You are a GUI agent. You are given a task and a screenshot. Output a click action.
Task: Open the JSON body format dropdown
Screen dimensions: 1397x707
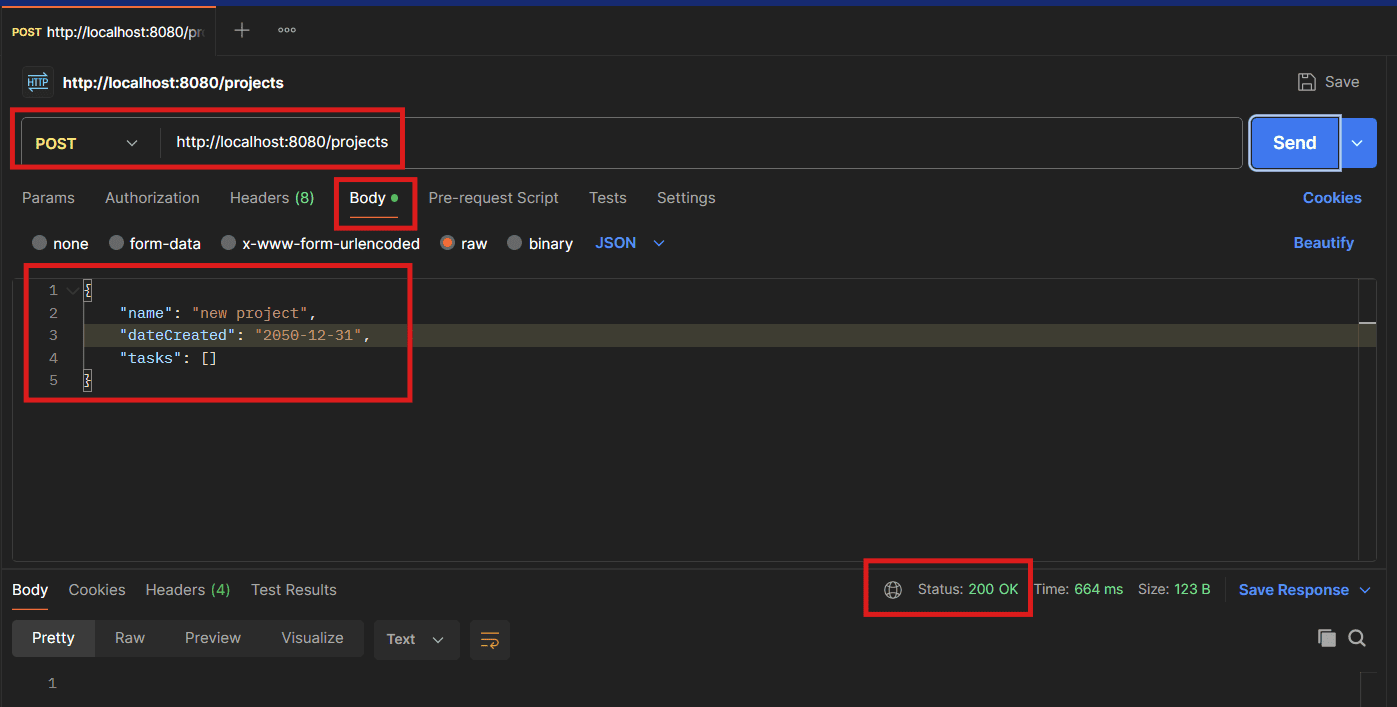[x=630, y=243]
